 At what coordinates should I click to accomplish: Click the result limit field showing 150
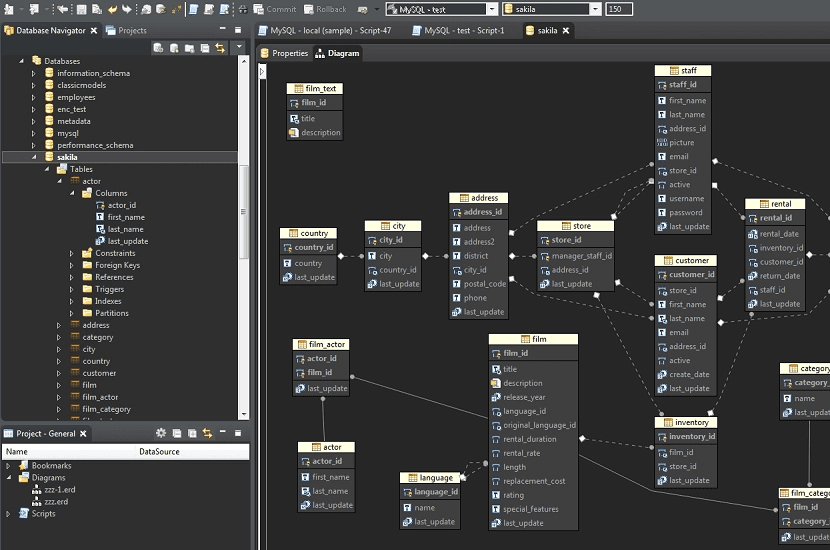pyautogui.click(x=619, y=9)
